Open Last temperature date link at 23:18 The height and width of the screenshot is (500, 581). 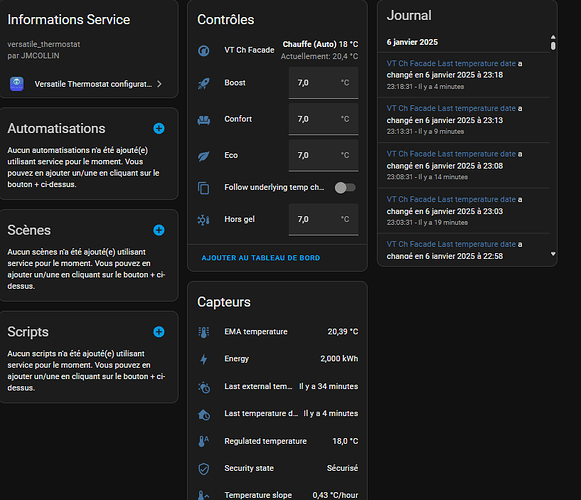[451, 63]
